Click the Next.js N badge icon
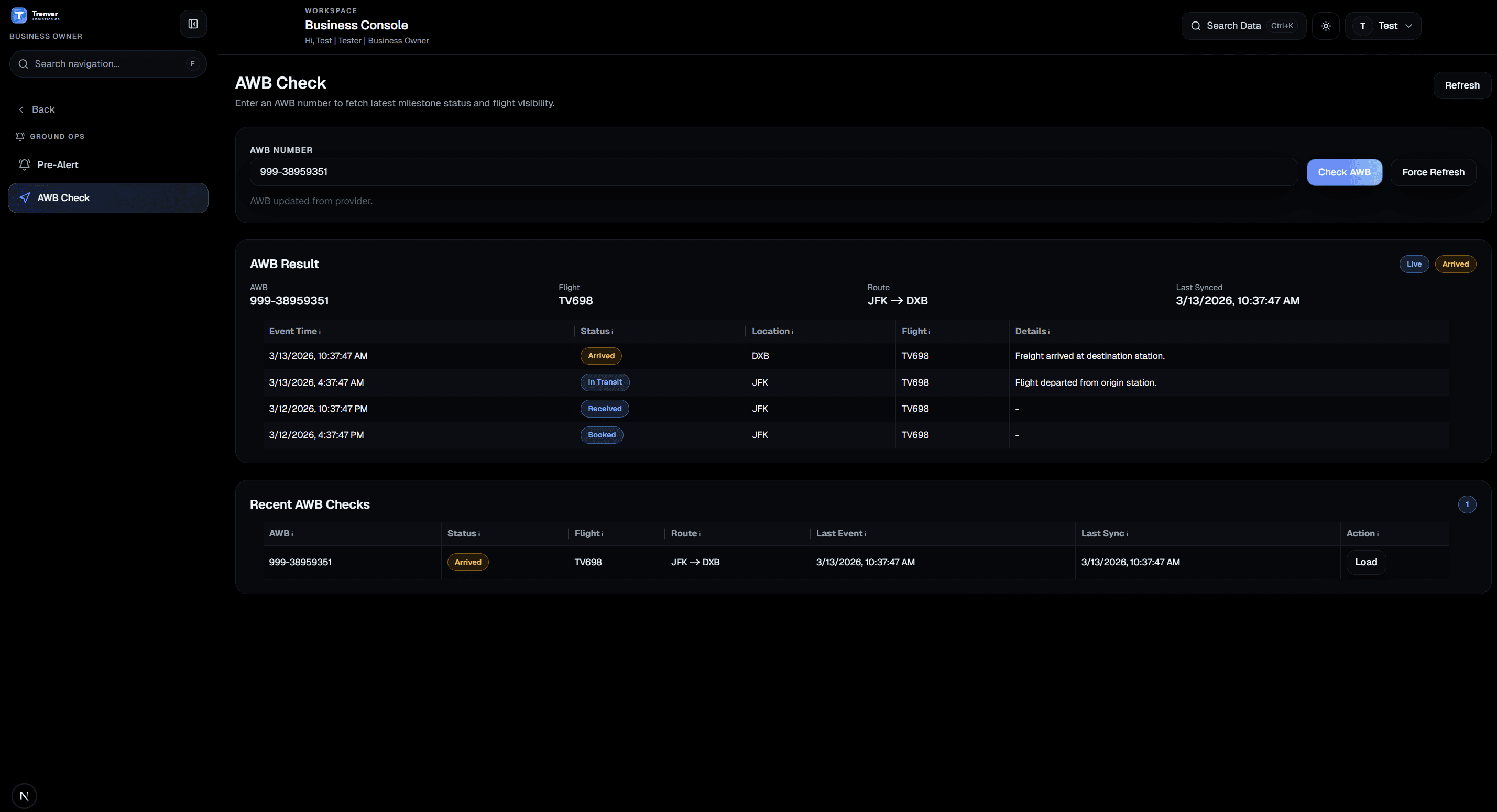Image resolution: width=1497 pixels, height=812 pixels. (24, 796)
